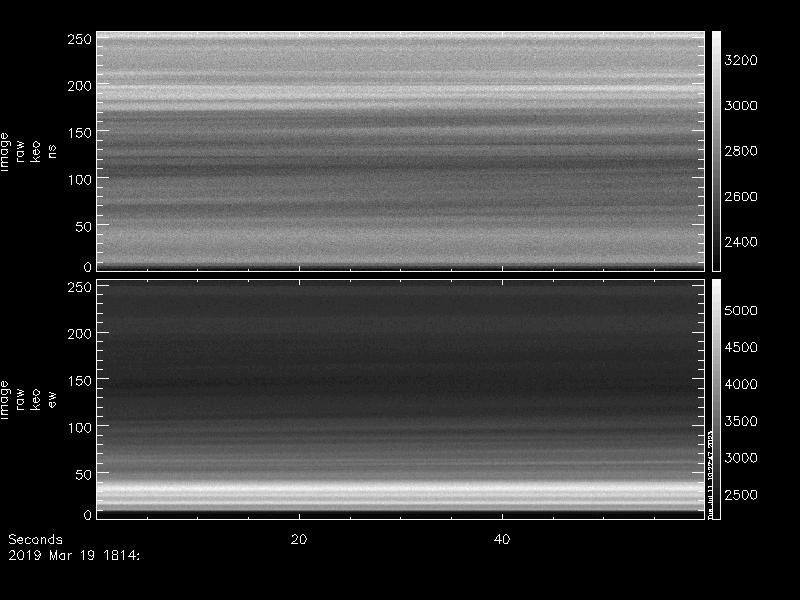
Task: Click the 40 tick label on time axis
Action: pyautogui.click(x=502, y=539)
